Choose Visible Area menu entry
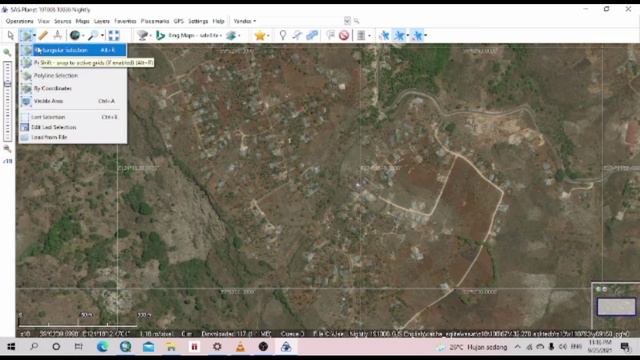 pyautogui.click(x=73, y=101)
